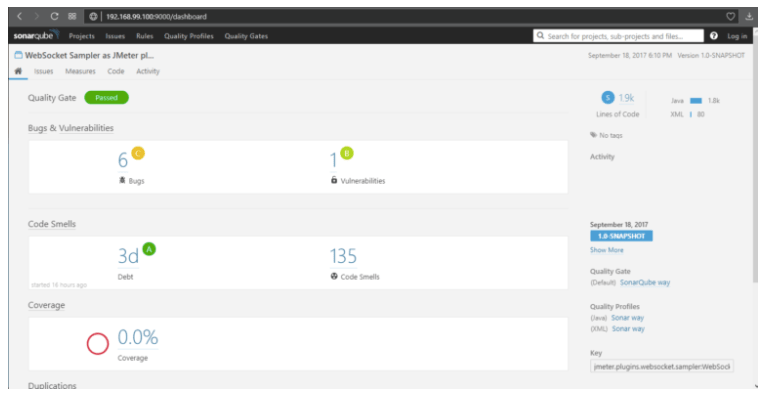Click the Show More link
This screenshot has height=398, width=771.
tap(607, 250)
